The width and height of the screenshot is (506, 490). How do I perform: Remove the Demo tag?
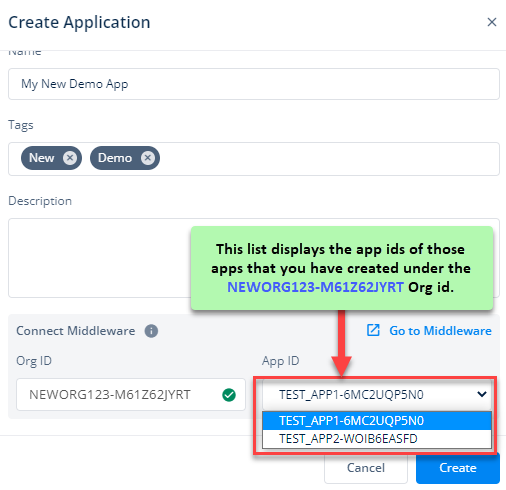click(148, 158)
